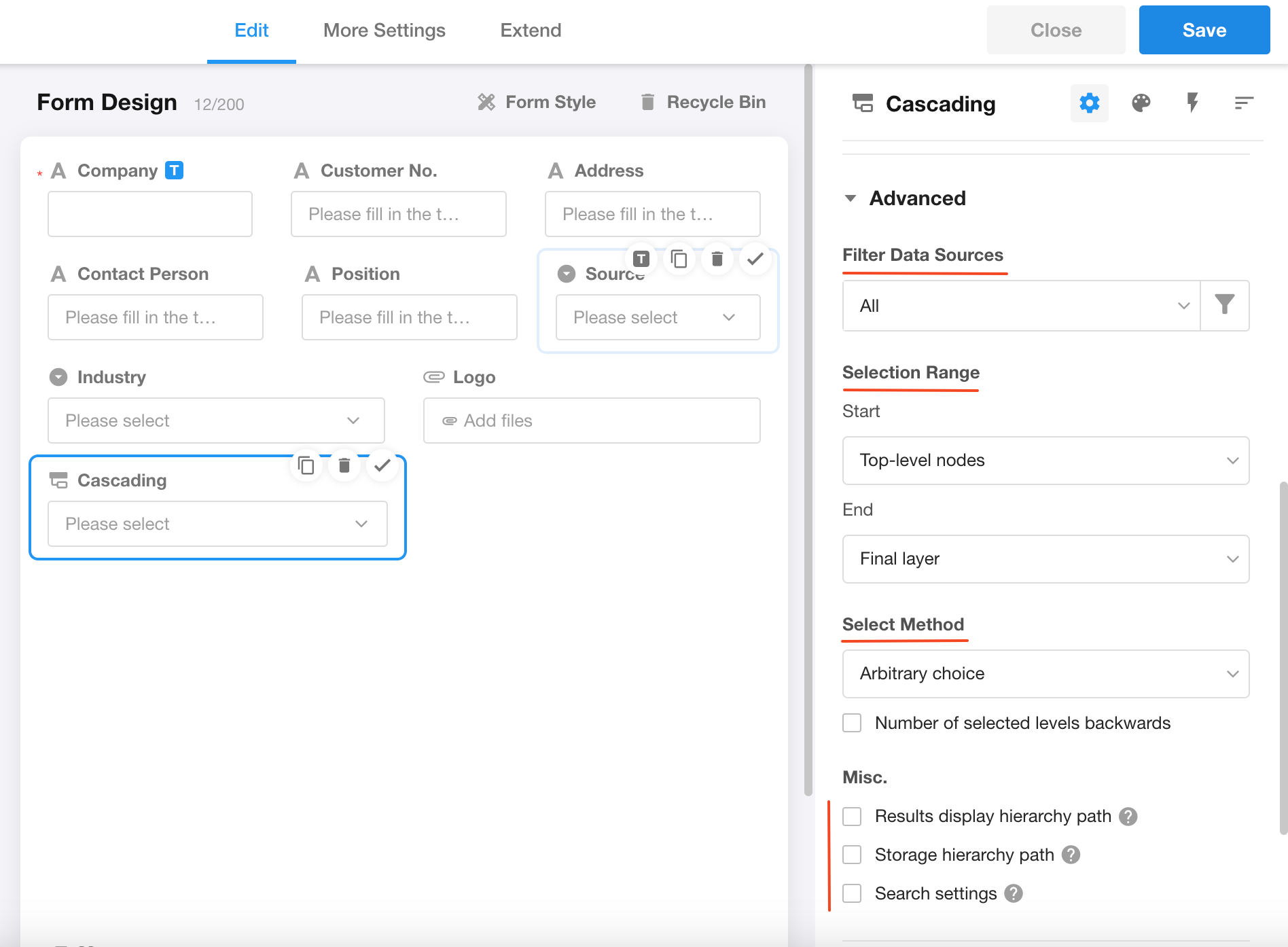
Task: Open the settings gear tab in Cascading panel
Action: tap(1089, 103)
